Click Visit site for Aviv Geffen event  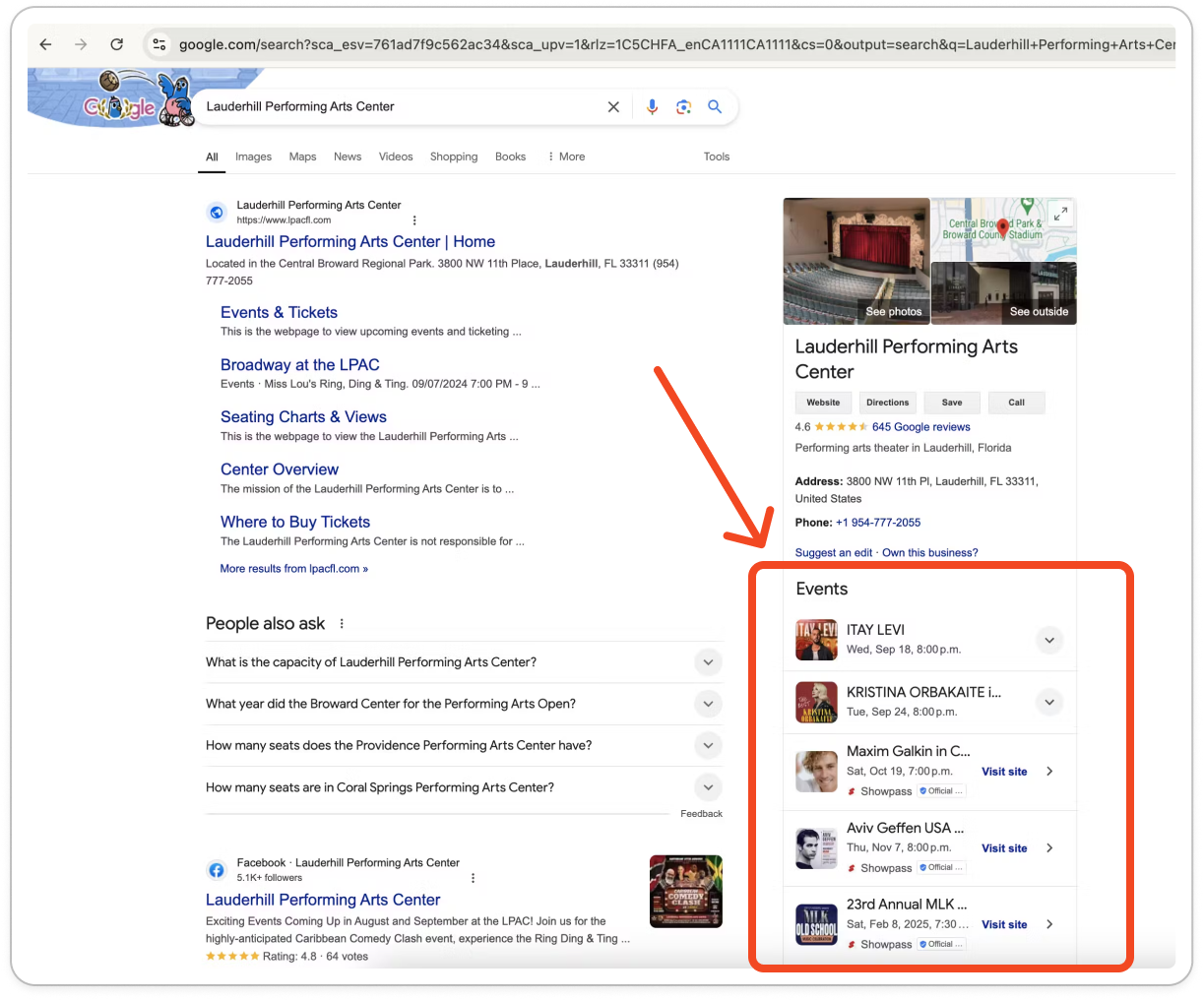1004,848
